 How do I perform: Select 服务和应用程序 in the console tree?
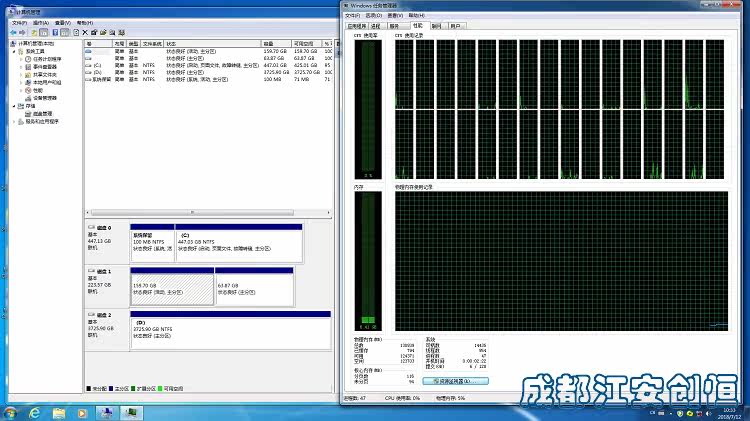[42, 122]
